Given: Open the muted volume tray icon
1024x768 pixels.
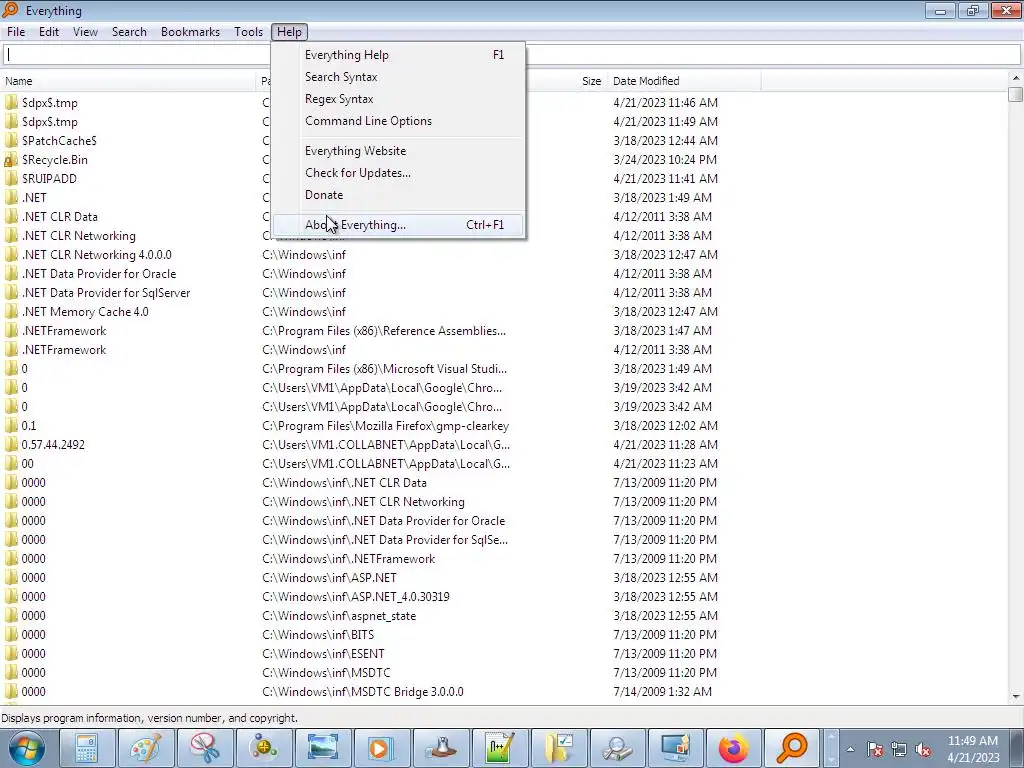Looking at the screenshot, I should (x=923, y=750).
